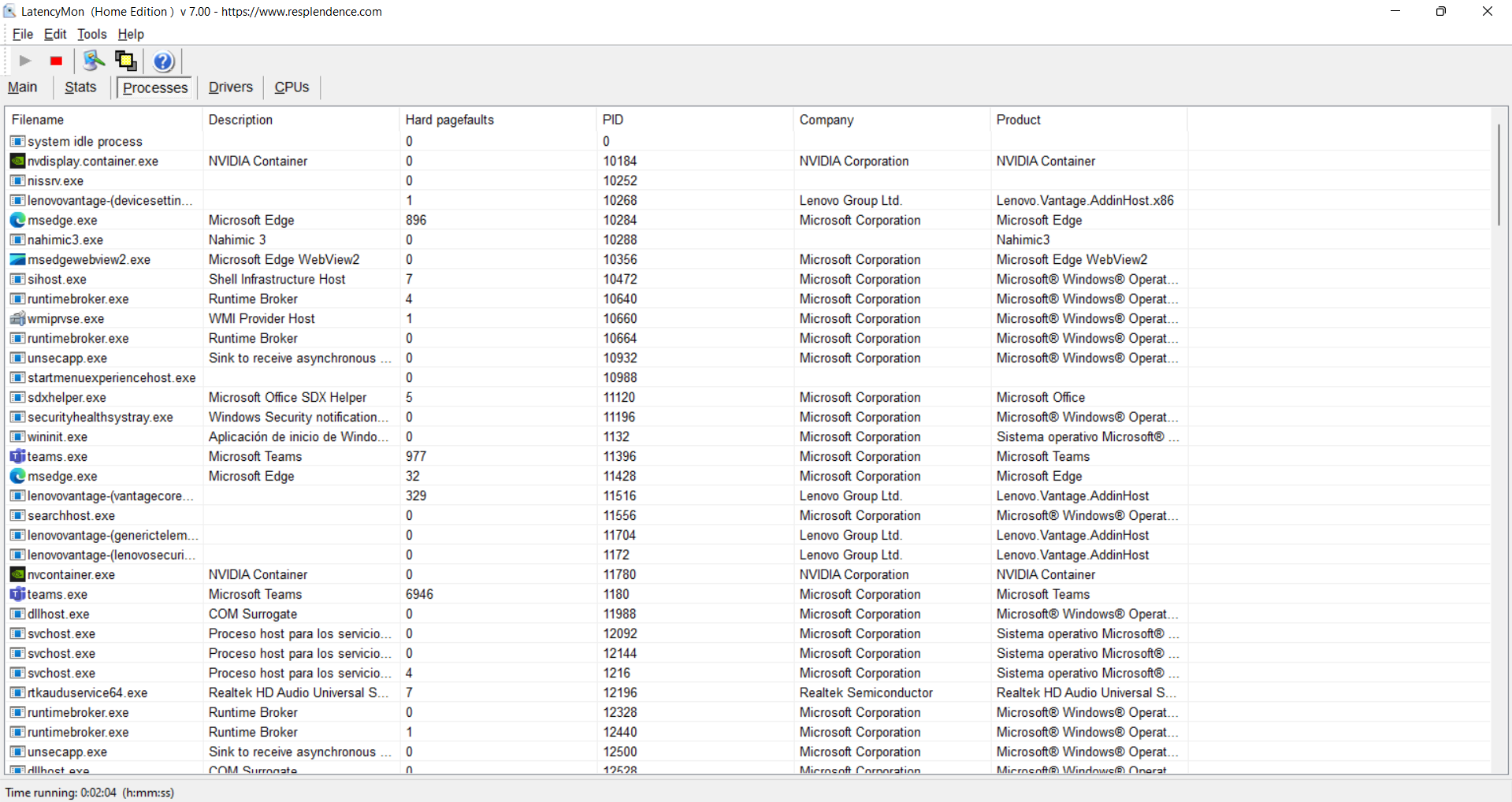Click icon next to lenovovantage-(vantagecore...
Viewport: 1512px width, 802px height.
[17, 496]
